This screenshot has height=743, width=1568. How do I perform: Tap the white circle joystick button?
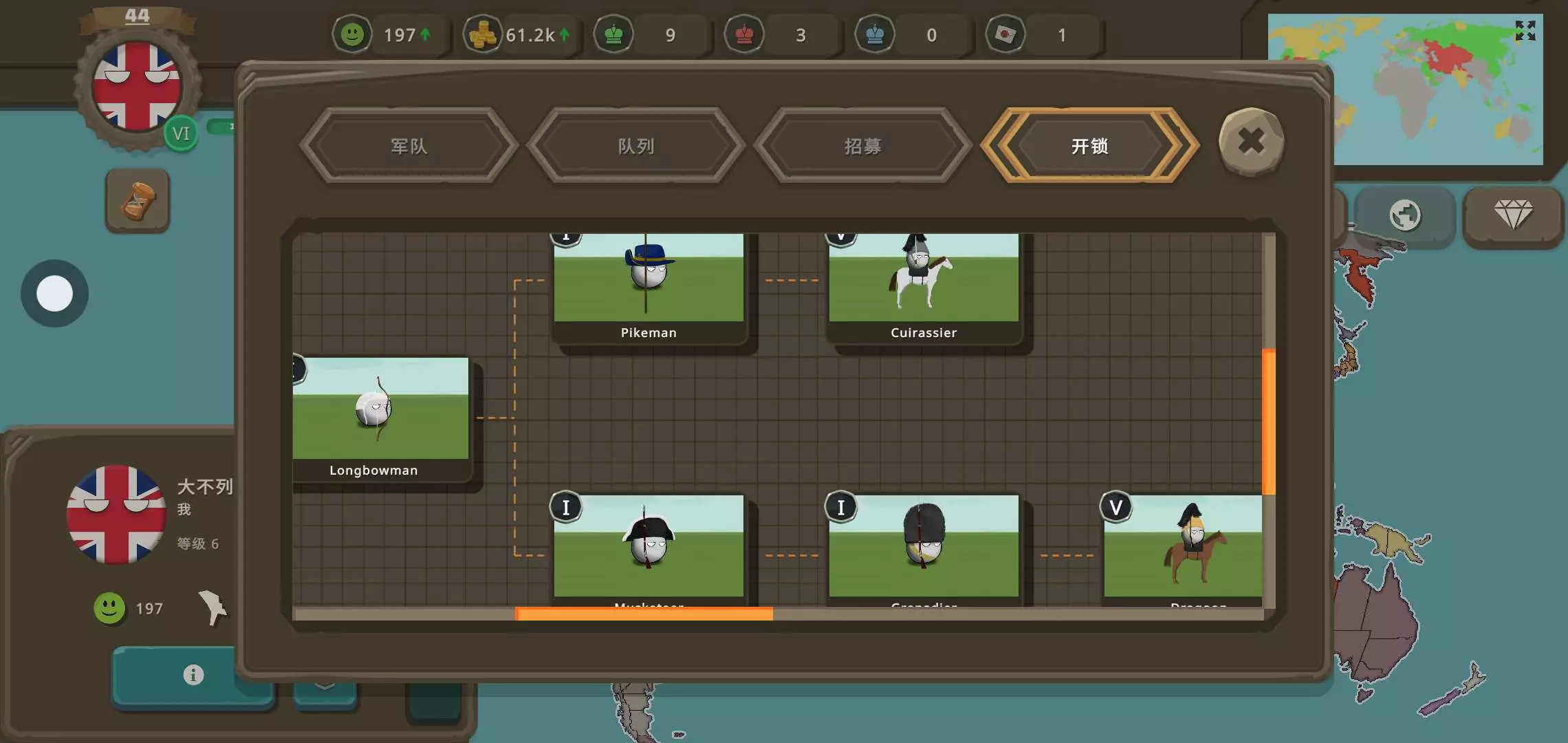coord(54,294)
